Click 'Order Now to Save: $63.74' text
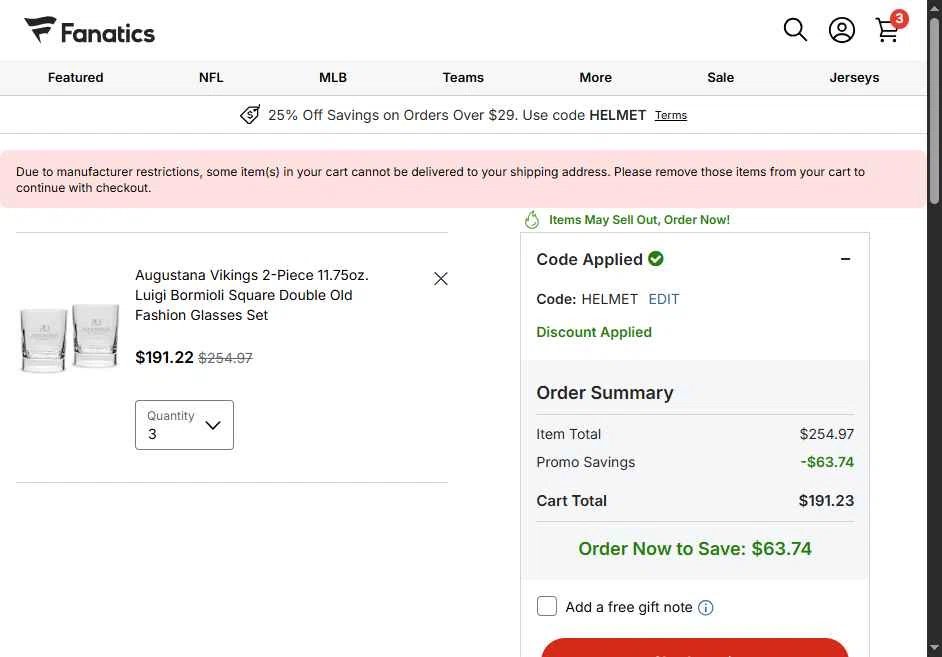Viewport: 942px width, 657px height. (694, 548)
